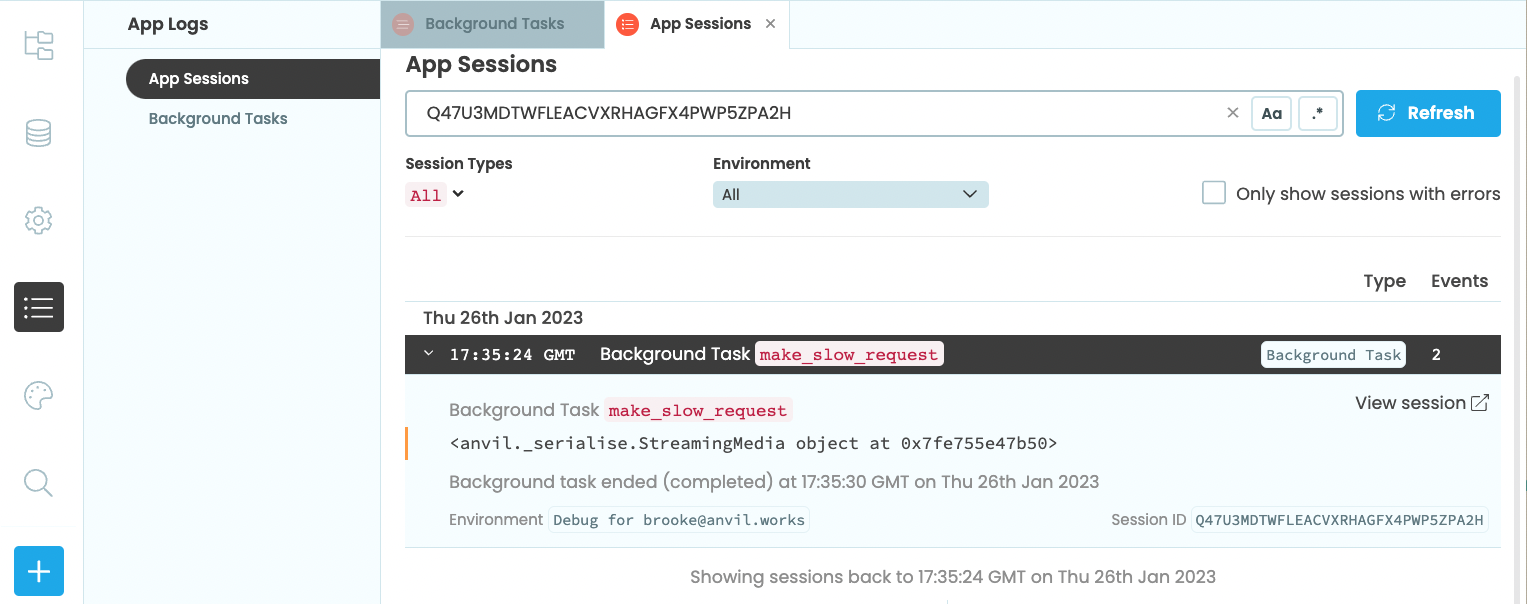Close the App Sessions tab

(x=770, y=24)
